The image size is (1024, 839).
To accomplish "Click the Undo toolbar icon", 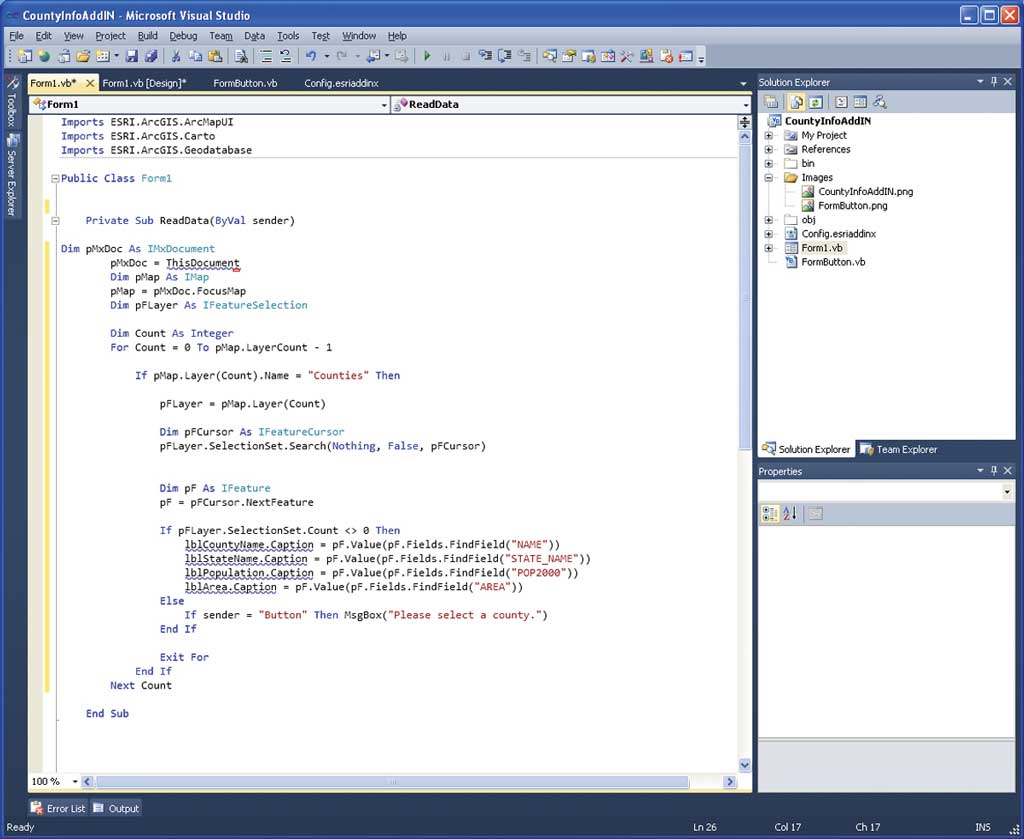I will click(311, 57).
